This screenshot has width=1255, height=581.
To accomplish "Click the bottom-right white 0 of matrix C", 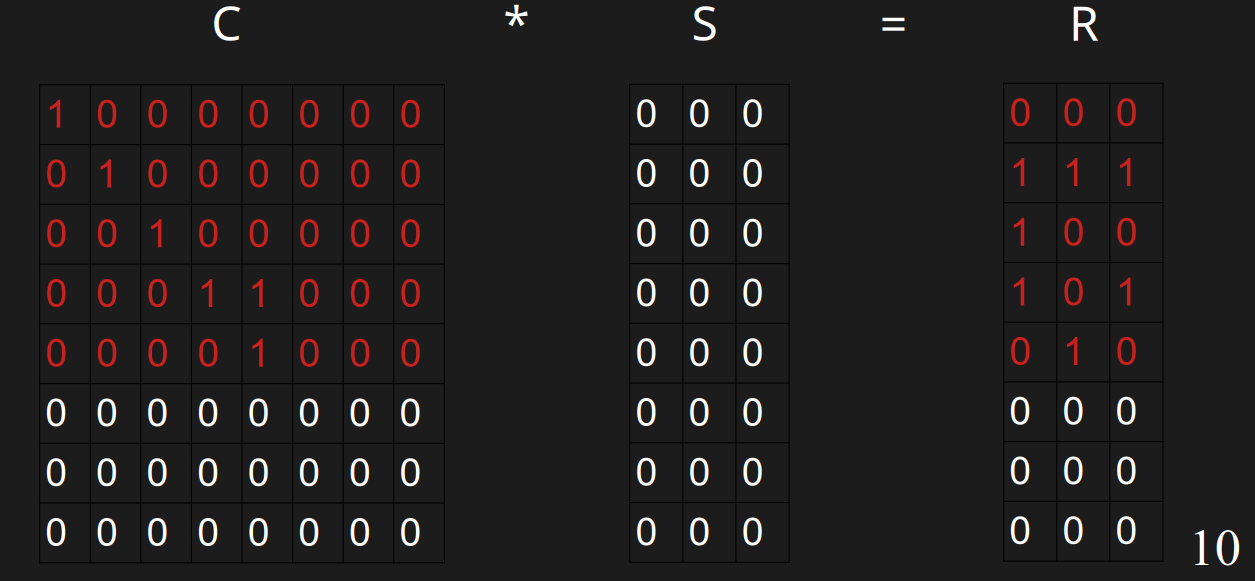I will pyautogui.click(x=410, y=533).
